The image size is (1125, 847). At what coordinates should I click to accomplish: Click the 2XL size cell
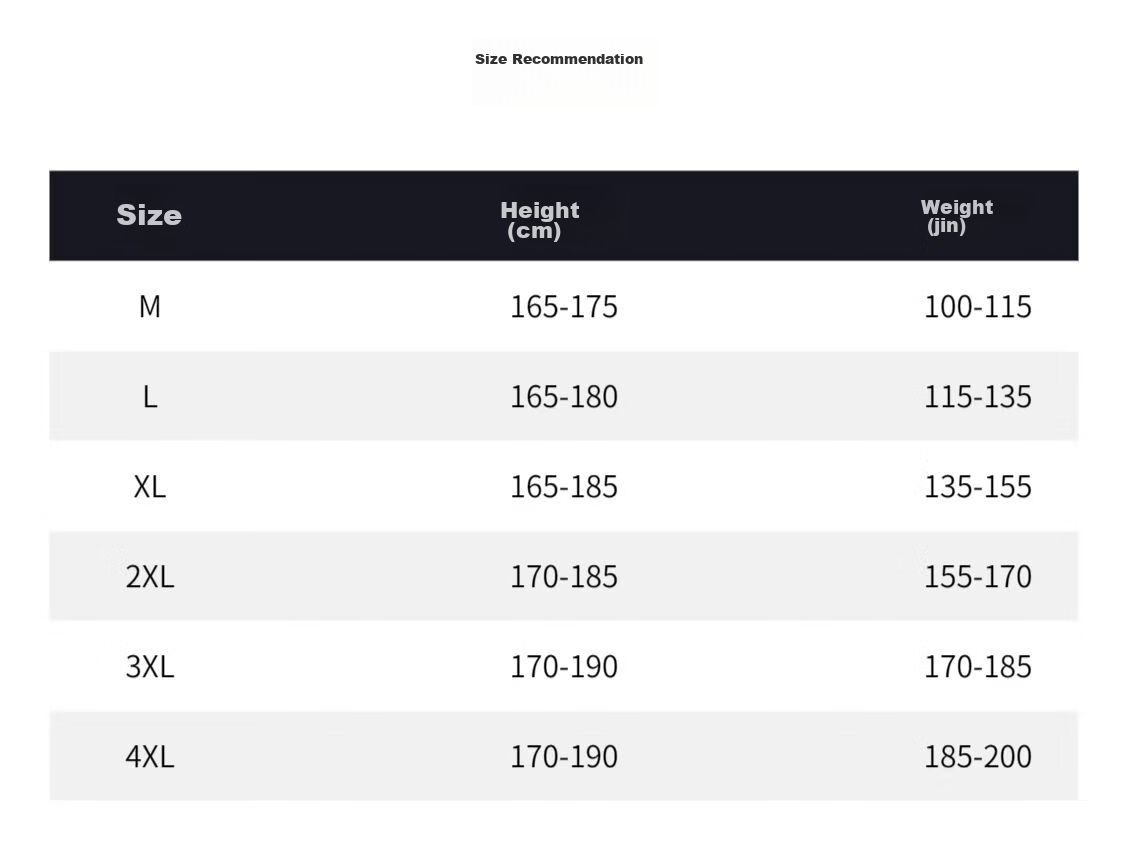click(149, 576)
